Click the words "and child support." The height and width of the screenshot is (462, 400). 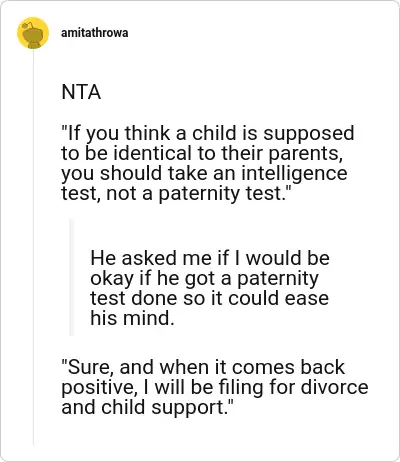[x=147, y=407]
